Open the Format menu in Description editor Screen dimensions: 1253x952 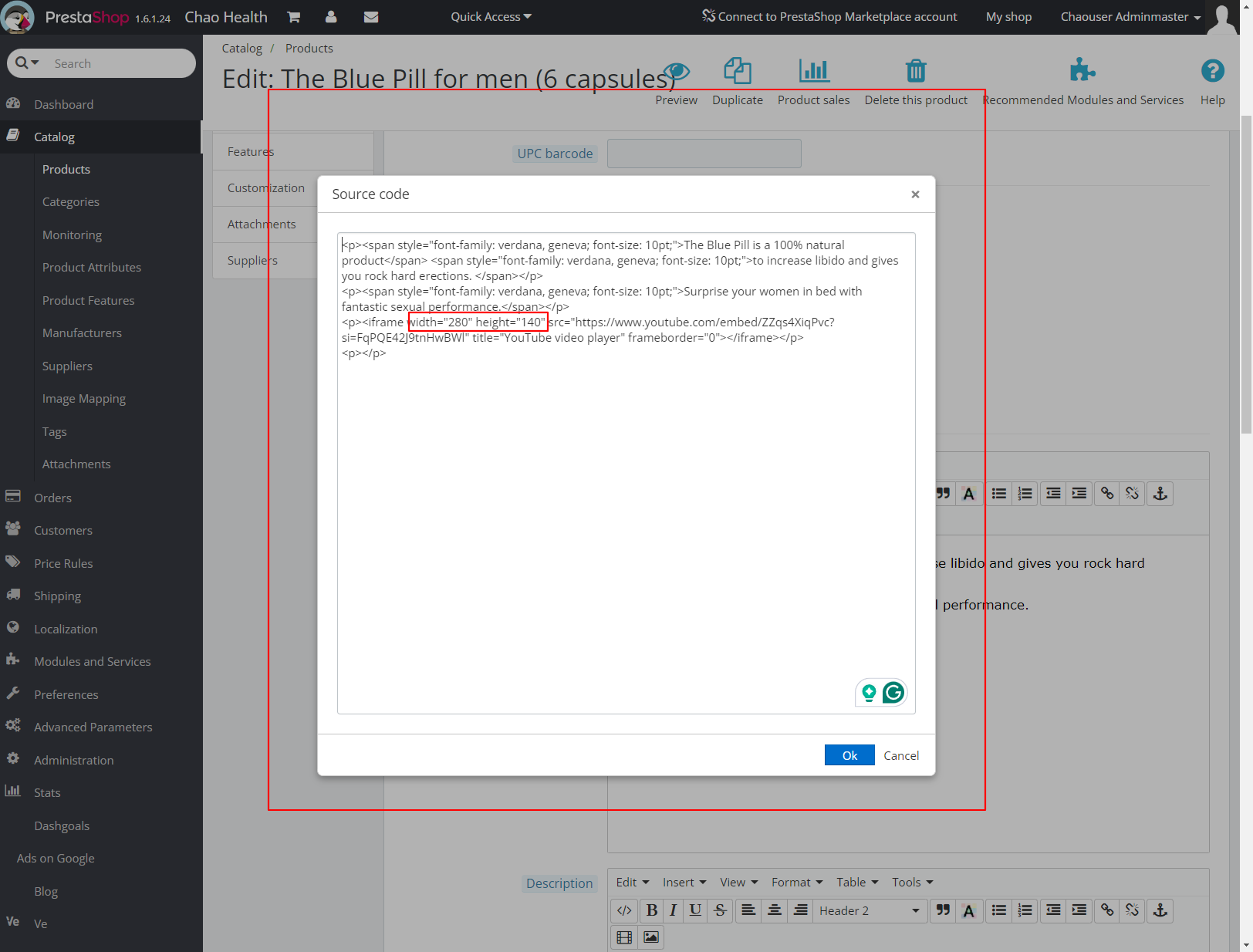[797, 883]
